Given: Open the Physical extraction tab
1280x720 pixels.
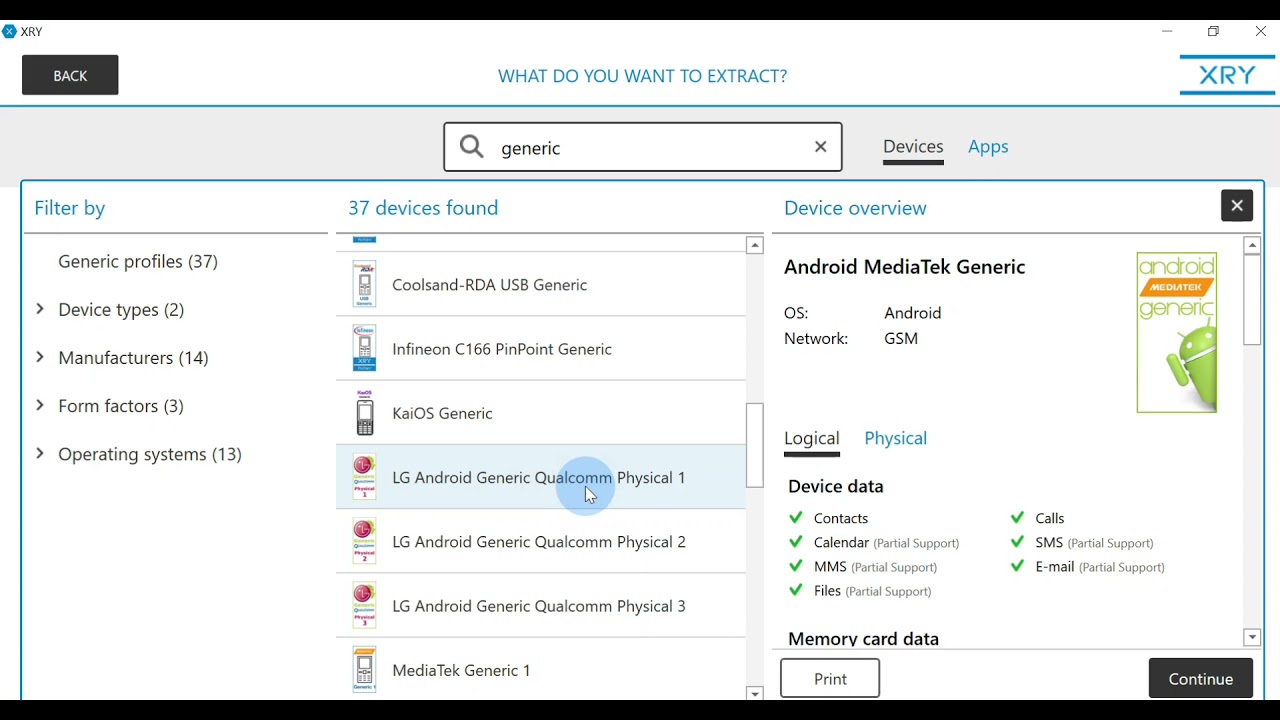Looking at the screenshot, I should coord(896,439).
